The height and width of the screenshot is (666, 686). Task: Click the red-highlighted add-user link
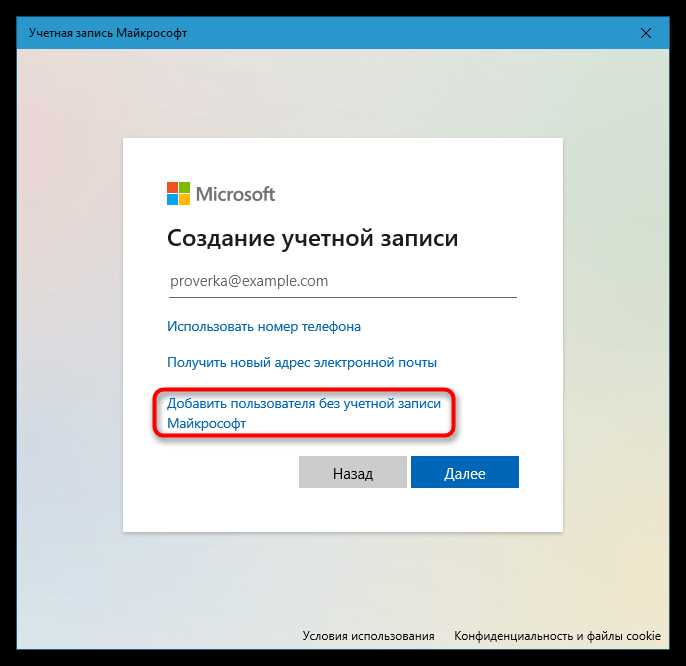pyautogui.click(x=304, y=413)
